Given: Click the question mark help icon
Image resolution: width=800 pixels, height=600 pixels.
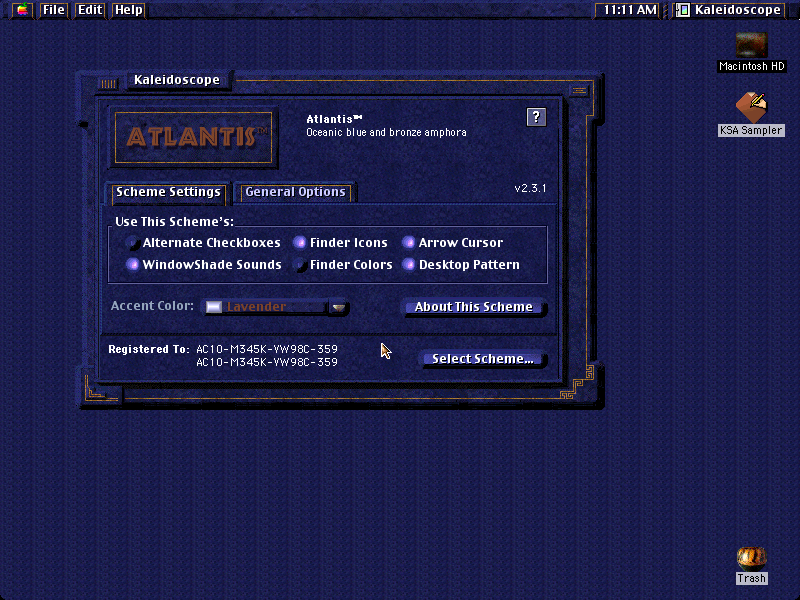Looking at the screenshot, I should point(536,117).
